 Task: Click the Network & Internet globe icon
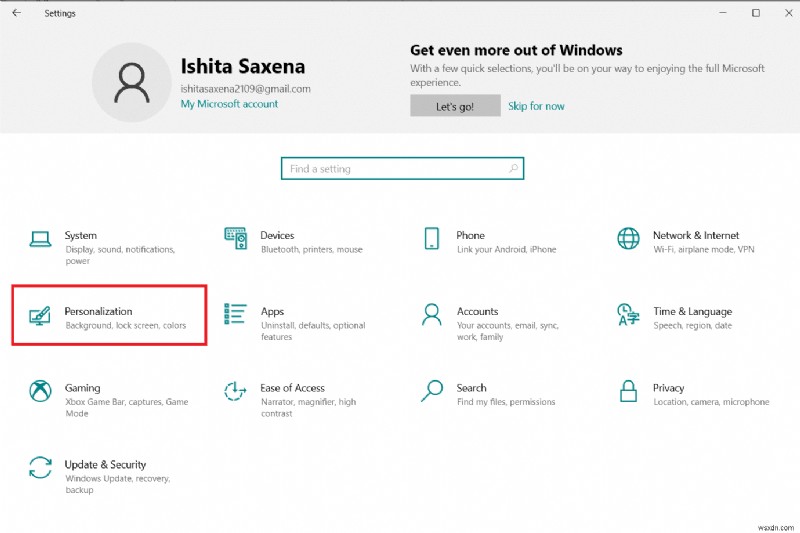628,238
